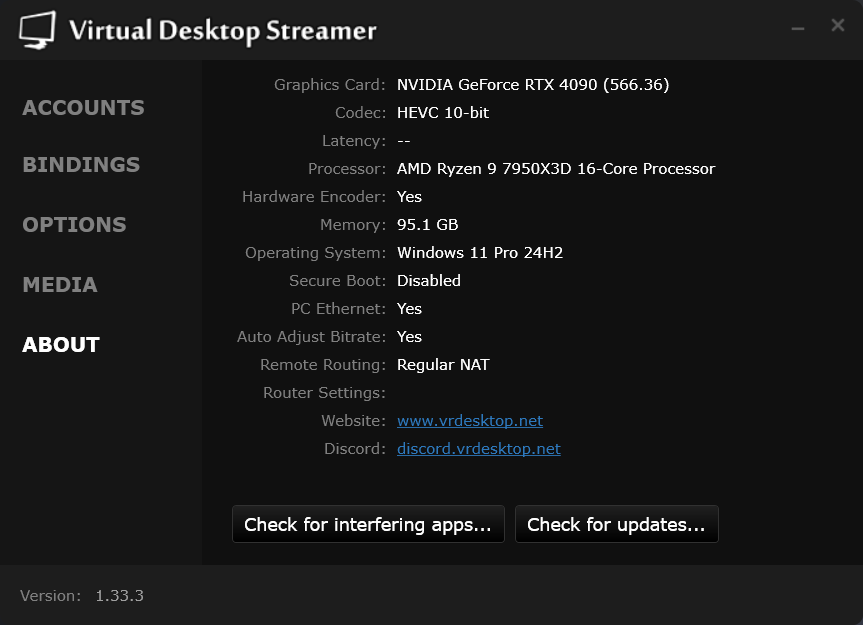Image resolution: width=863 pixels, height=625 pixels.
Task: Click Check for interfering apps
Action: click(x=368, y=523)
